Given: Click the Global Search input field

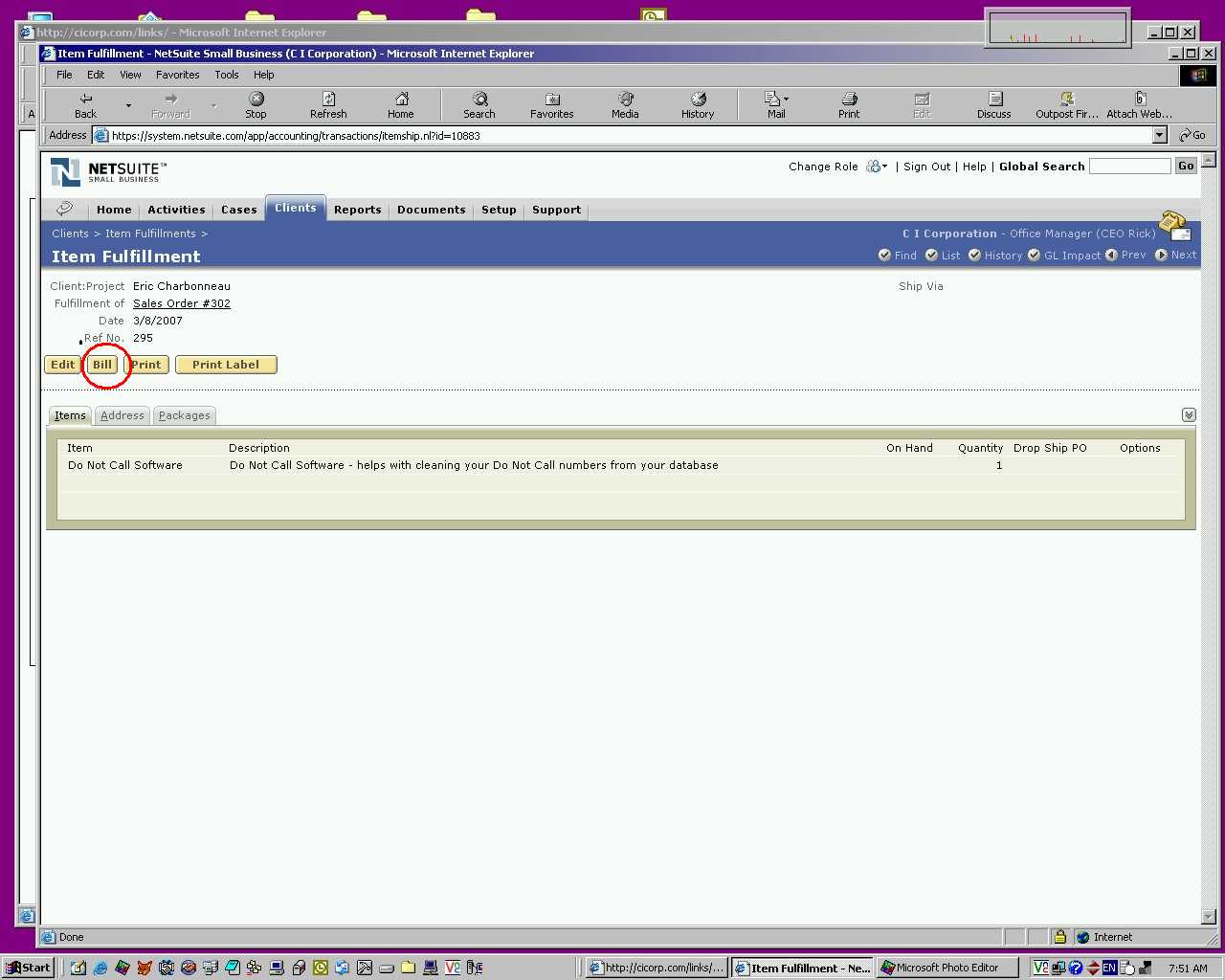Looking at the screenshot, I should pyautogui.click(x=1129, y=167).
